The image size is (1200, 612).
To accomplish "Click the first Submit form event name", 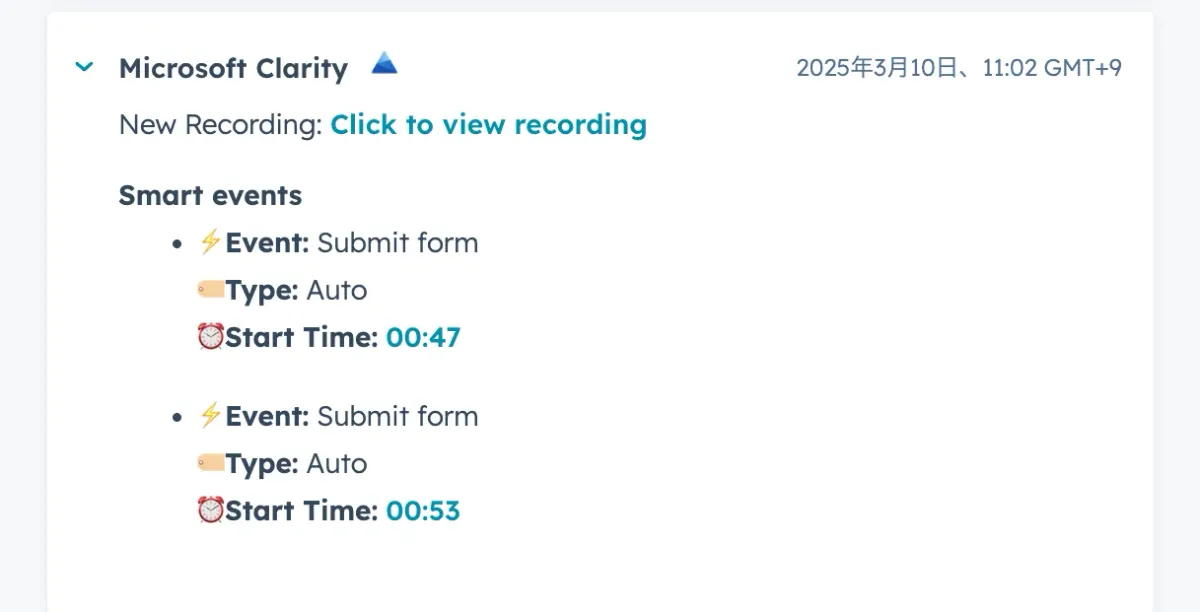I will click(397, 243).
